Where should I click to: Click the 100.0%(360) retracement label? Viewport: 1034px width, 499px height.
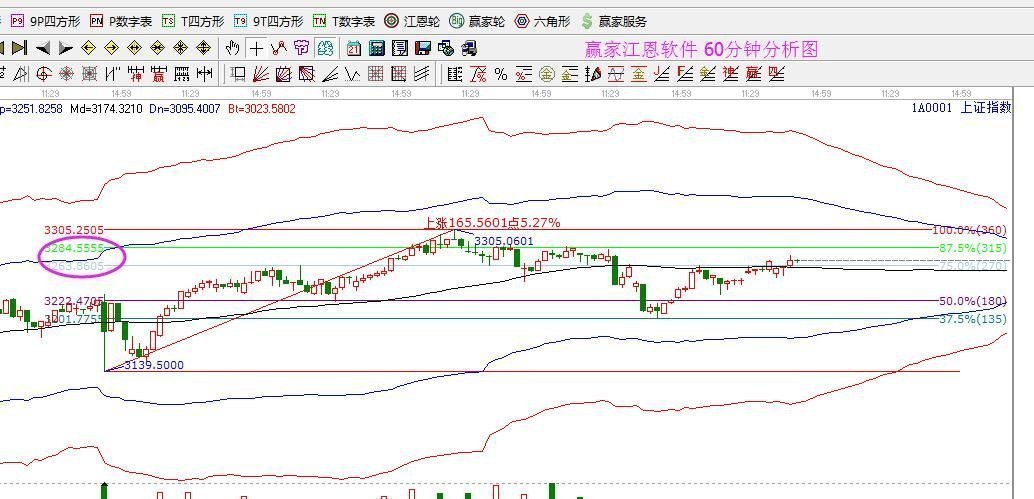pos(969,230)
